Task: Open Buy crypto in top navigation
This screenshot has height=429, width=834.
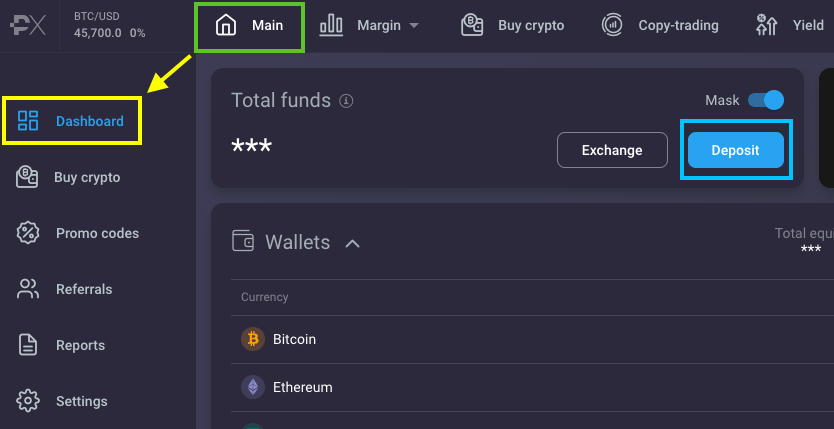Action: [512, 25]
